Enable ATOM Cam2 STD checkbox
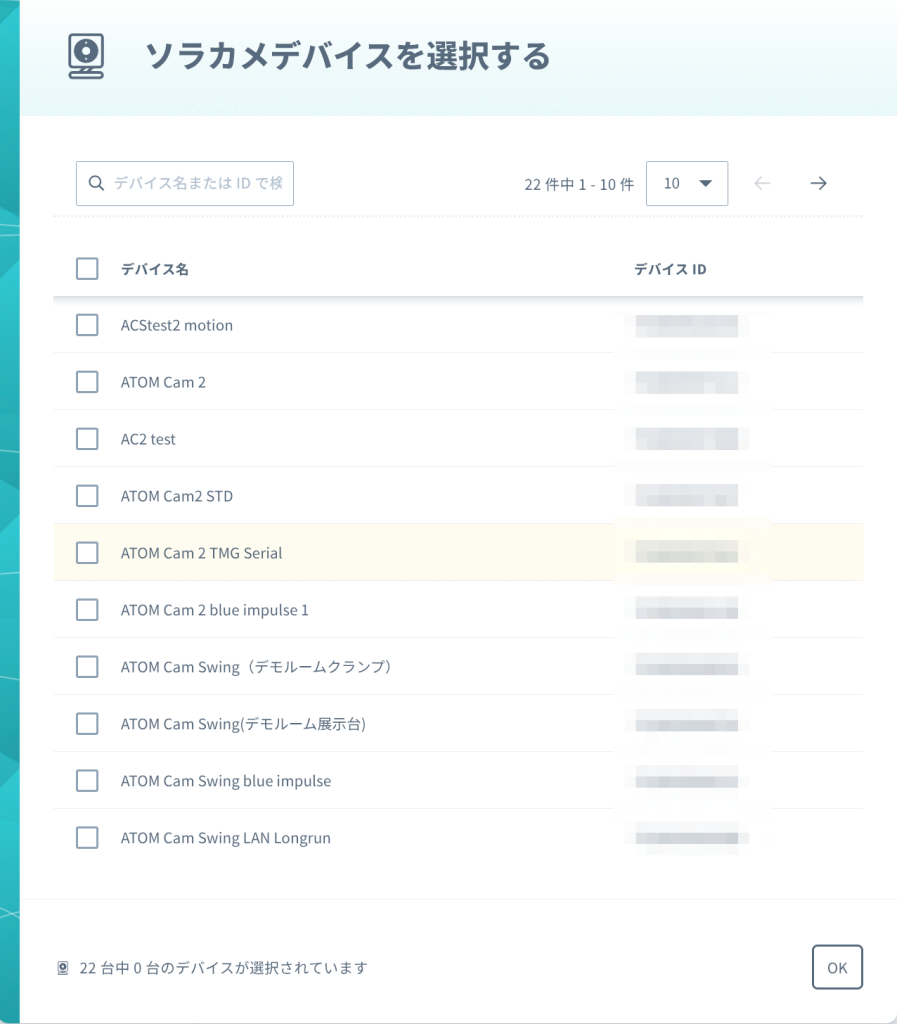 point(87,496)
